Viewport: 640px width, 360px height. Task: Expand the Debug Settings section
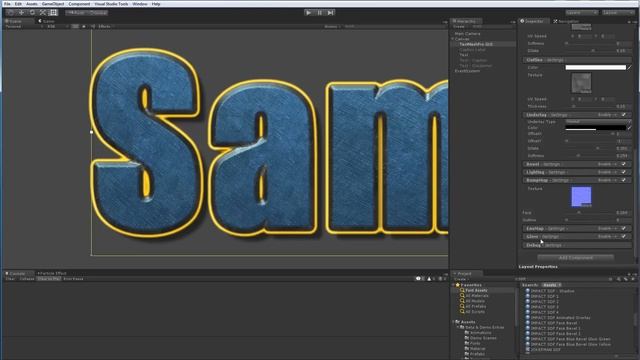(577, 245)
